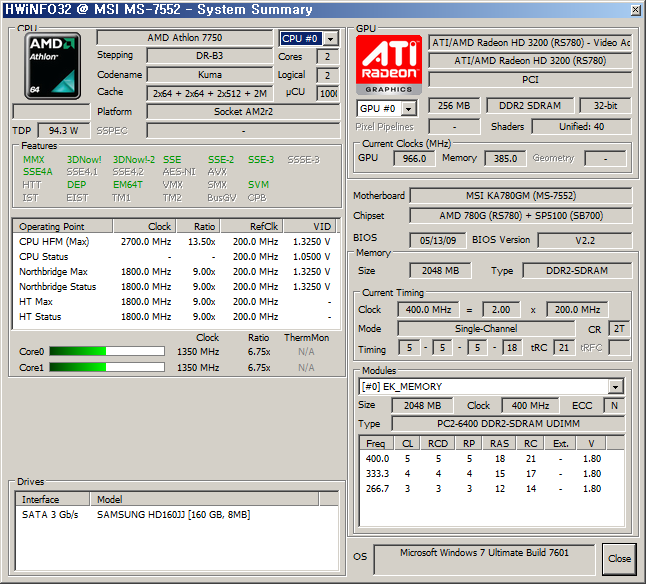
Task: Click the 3DNow! feature label
Action: (x=84, y=160)
